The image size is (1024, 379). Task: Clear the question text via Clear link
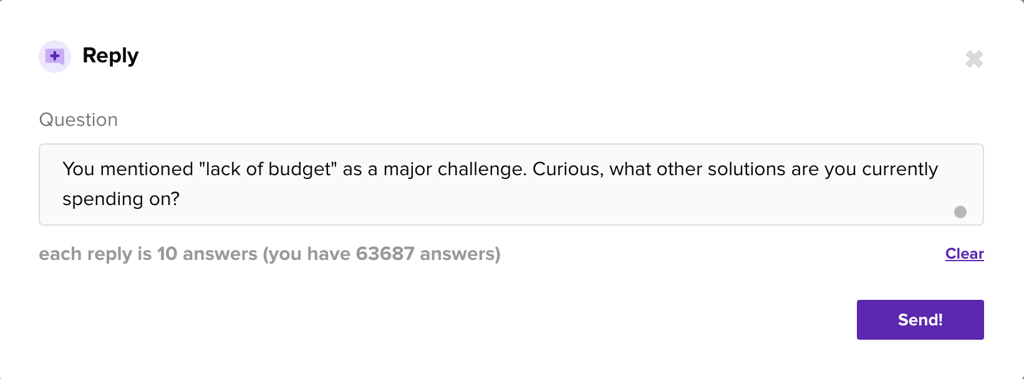pyautogui.click(x=964, y=254)
